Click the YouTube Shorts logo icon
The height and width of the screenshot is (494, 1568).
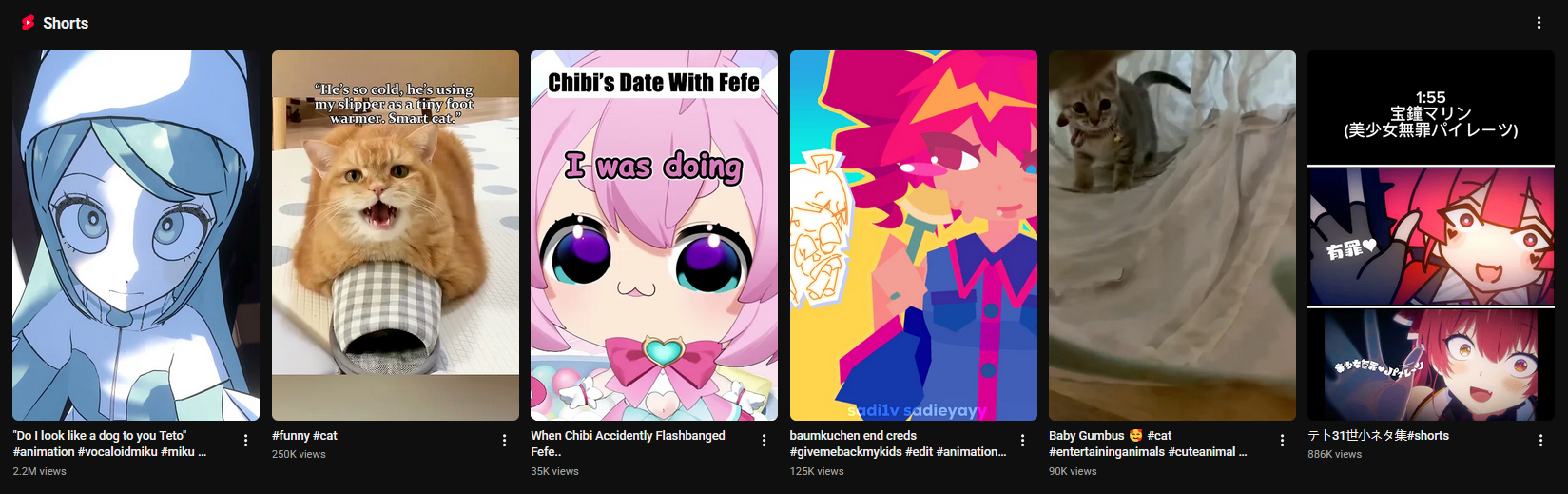tap(28, 23)
